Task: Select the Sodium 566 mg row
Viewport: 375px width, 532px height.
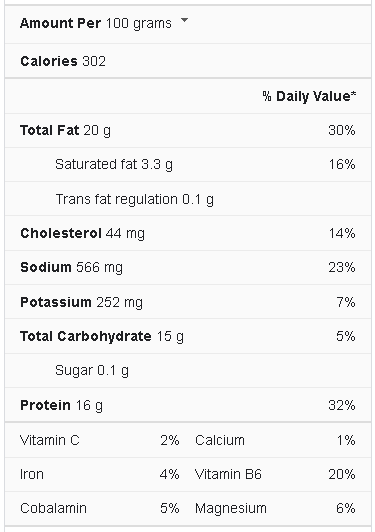Action: point(188,267)
